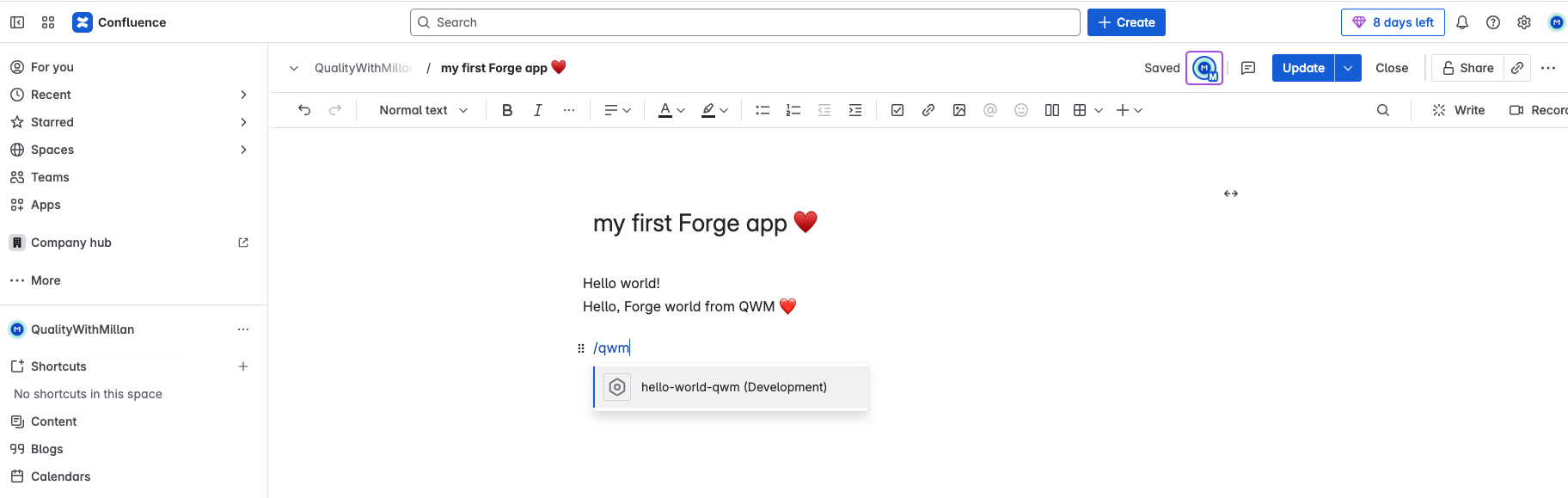The width and height of the screenshot is (1568, 498).
Task: Open notifications bell
Action: coord(1462,22)
